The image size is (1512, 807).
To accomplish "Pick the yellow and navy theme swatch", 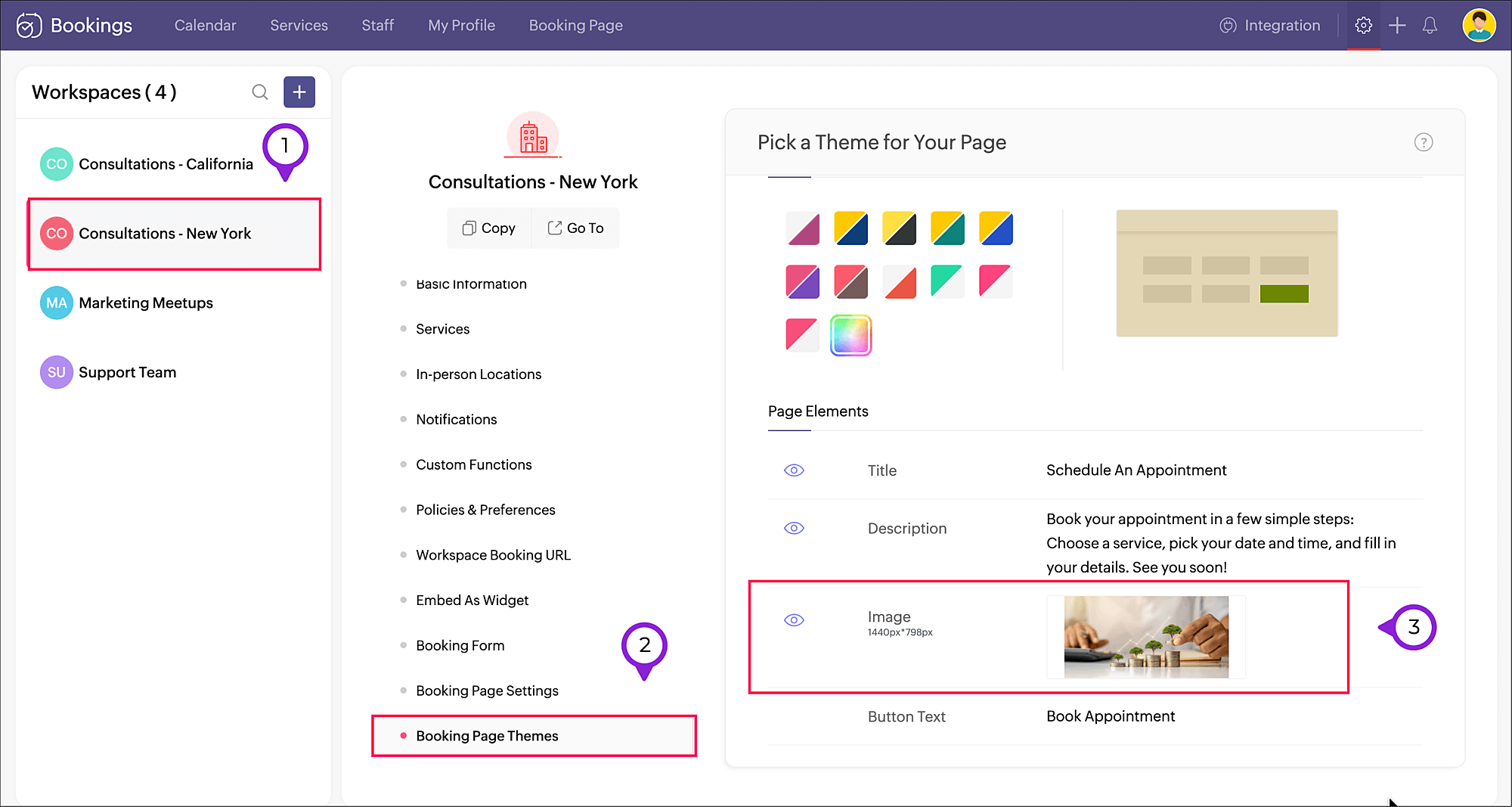I will pyautogui.click(x=851, y=228).
